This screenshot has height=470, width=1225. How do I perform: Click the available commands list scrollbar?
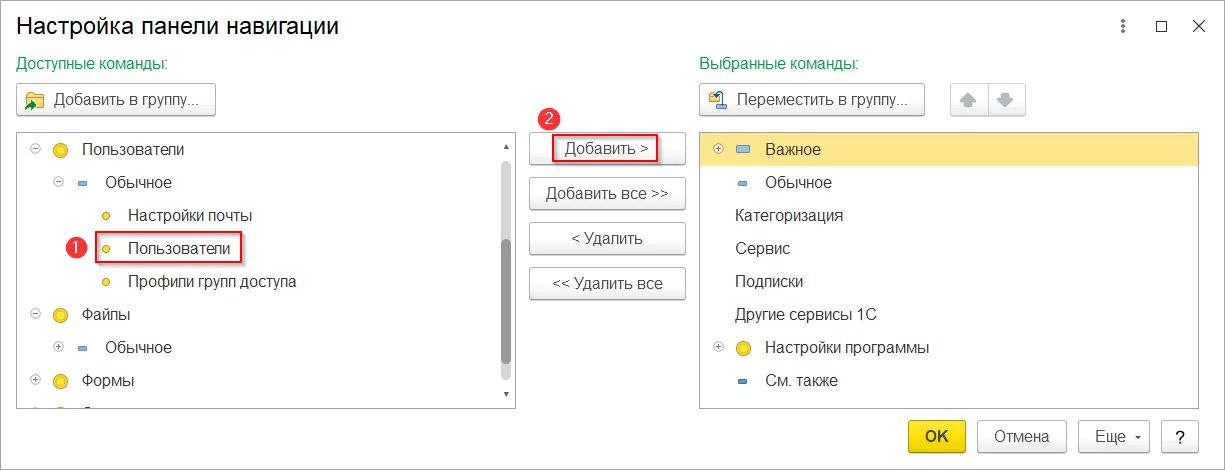(x=506, y=300)
